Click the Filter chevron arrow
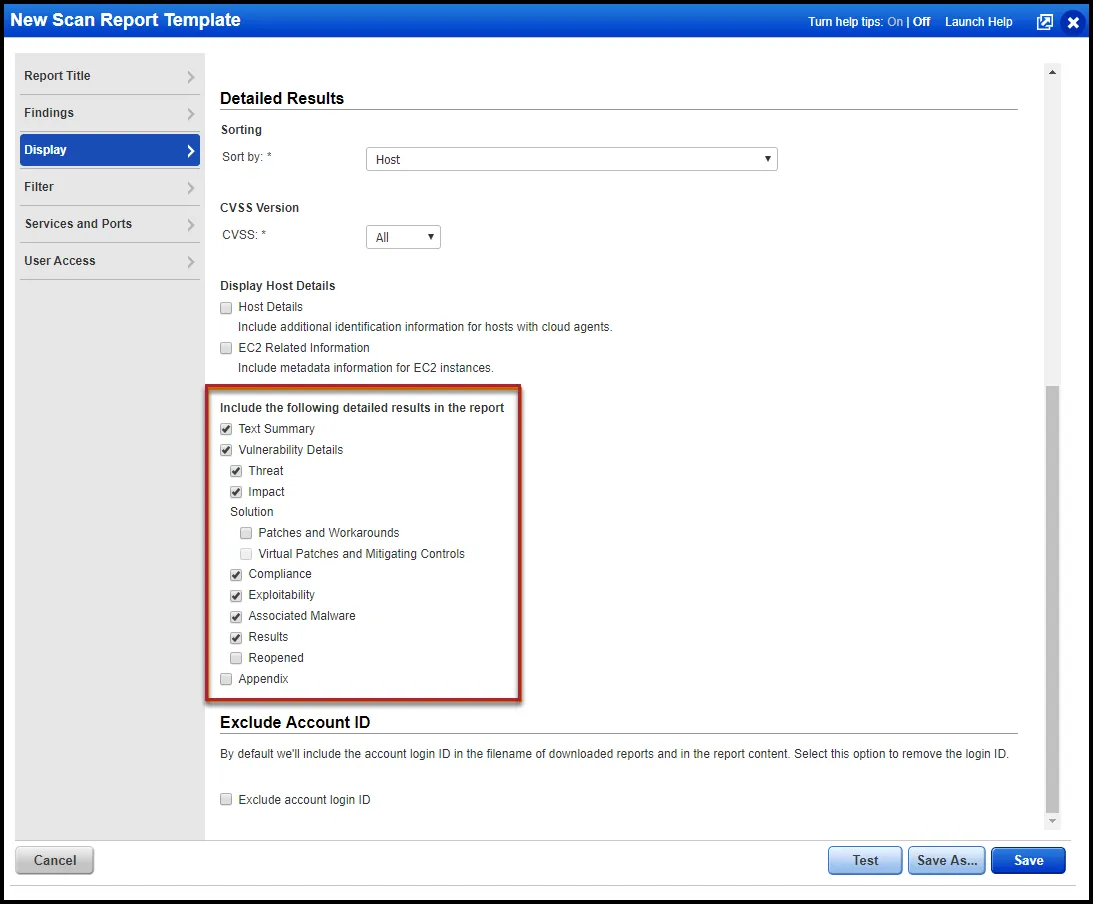Image resolution: width=1093 pixels, height=904 pixels. (191, 187)
